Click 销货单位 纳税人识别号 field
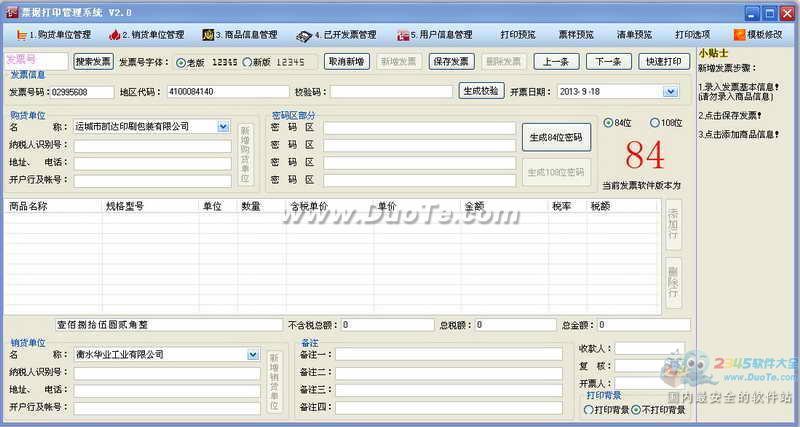The height and width of the screenshot is (427, 800). coord(167,373)
